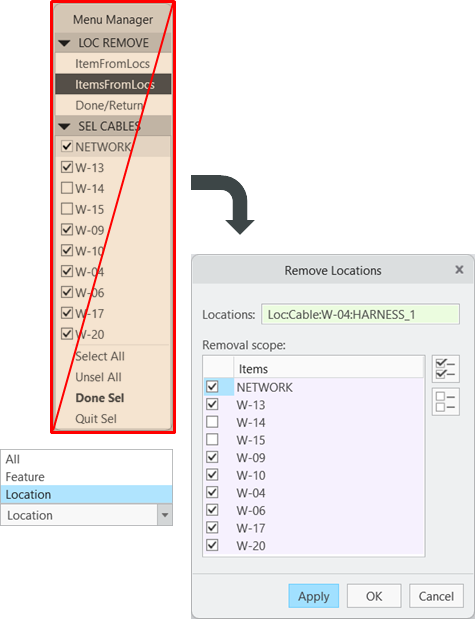Collapse the LOC REMOVE section triangle
This screenshot has width=475, height=619.
(x=64, y=43)
